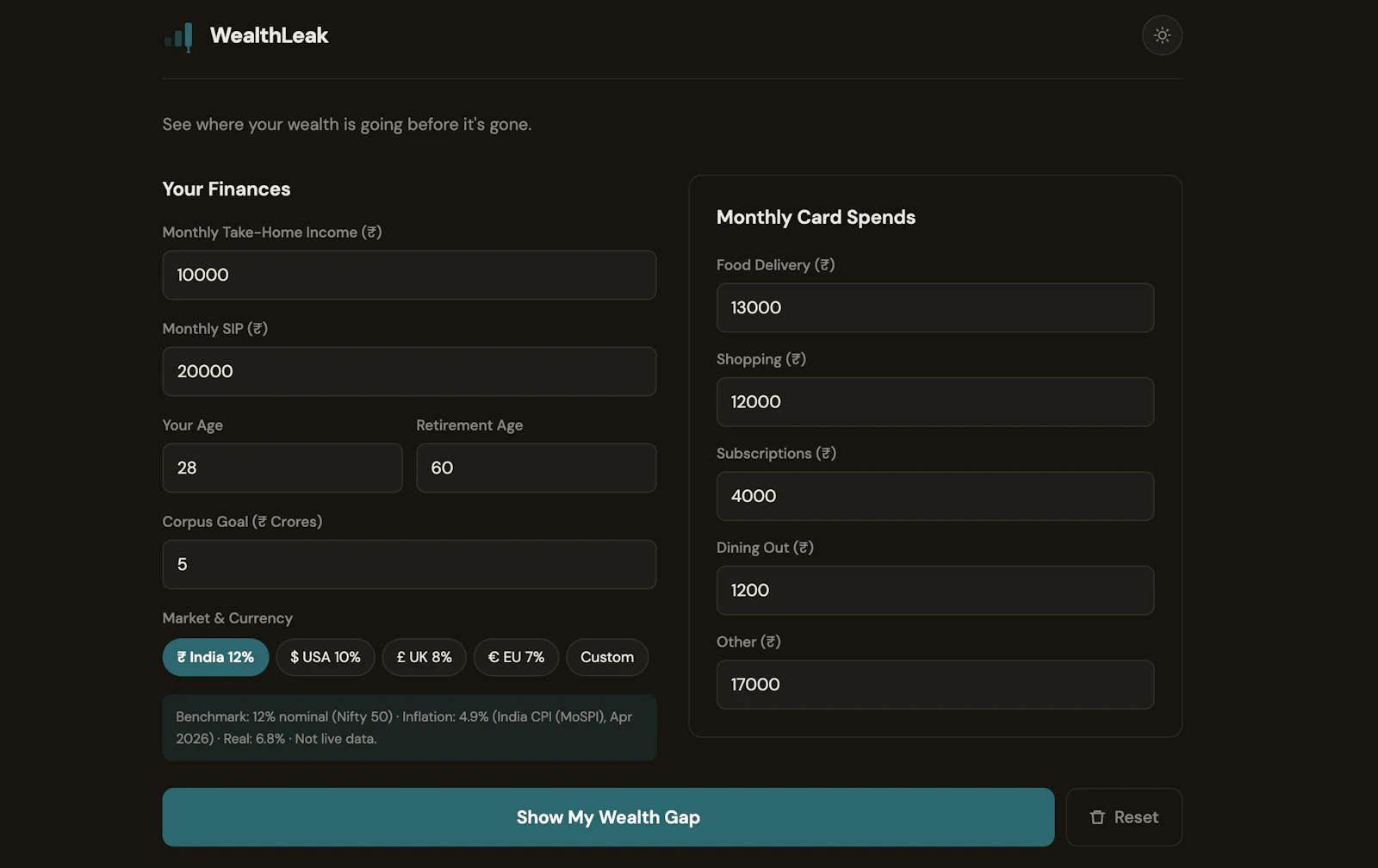Focus the Other spends field
Image resolution: width=1378 pixels, height=868 pixels.
click(x=935, y=685)
